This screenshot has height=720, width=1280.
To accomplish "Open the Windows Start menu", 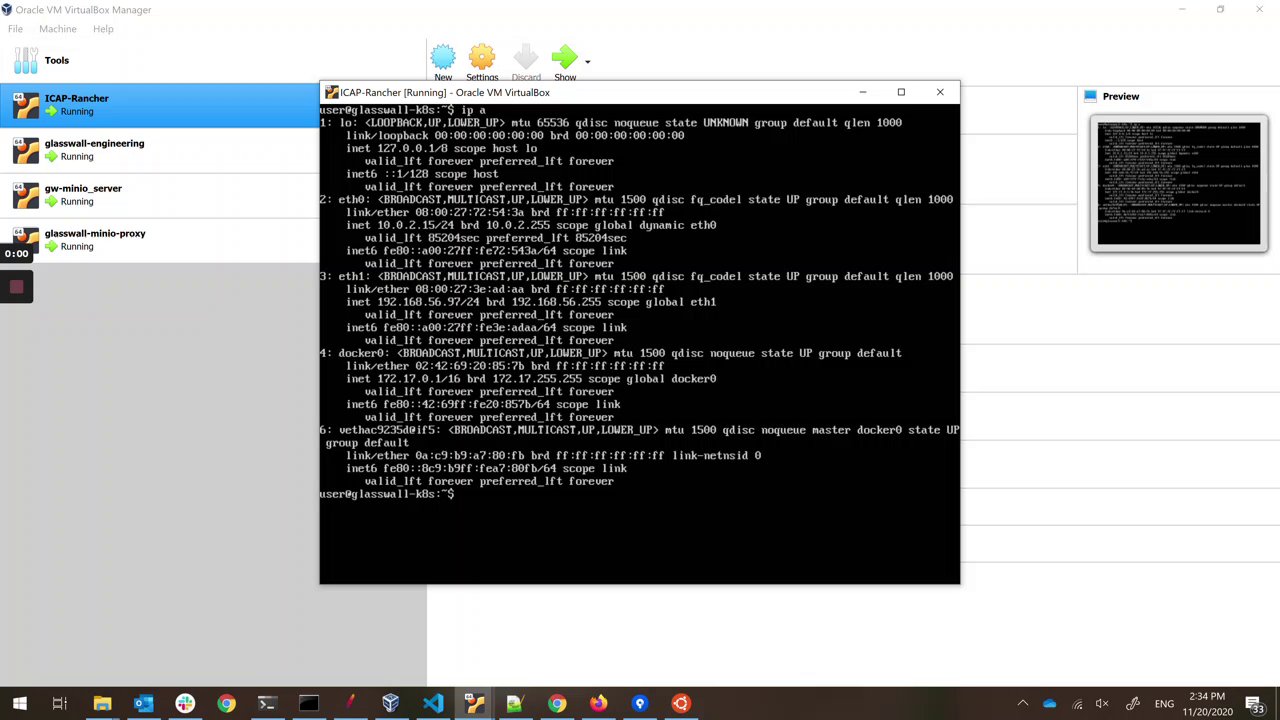I will click(x=20, y=704).
